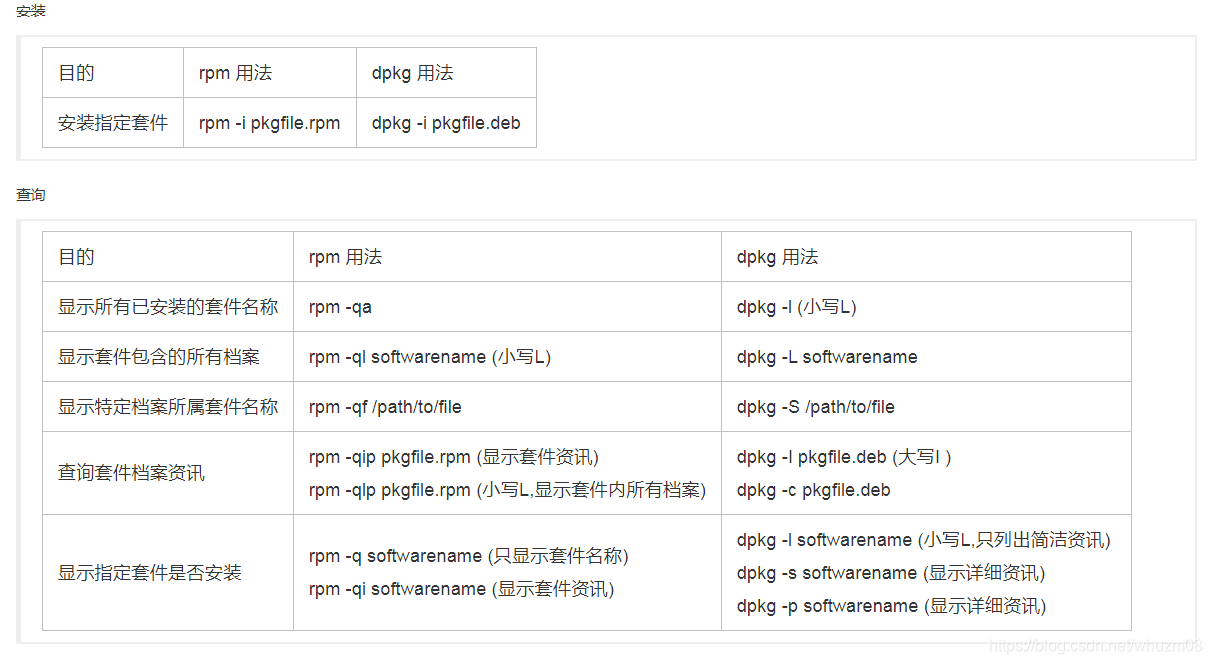The height and width of the screenshot is (664, 1212).
Task: Click the 目的 header cell in the install table
Action: [77, 72]
